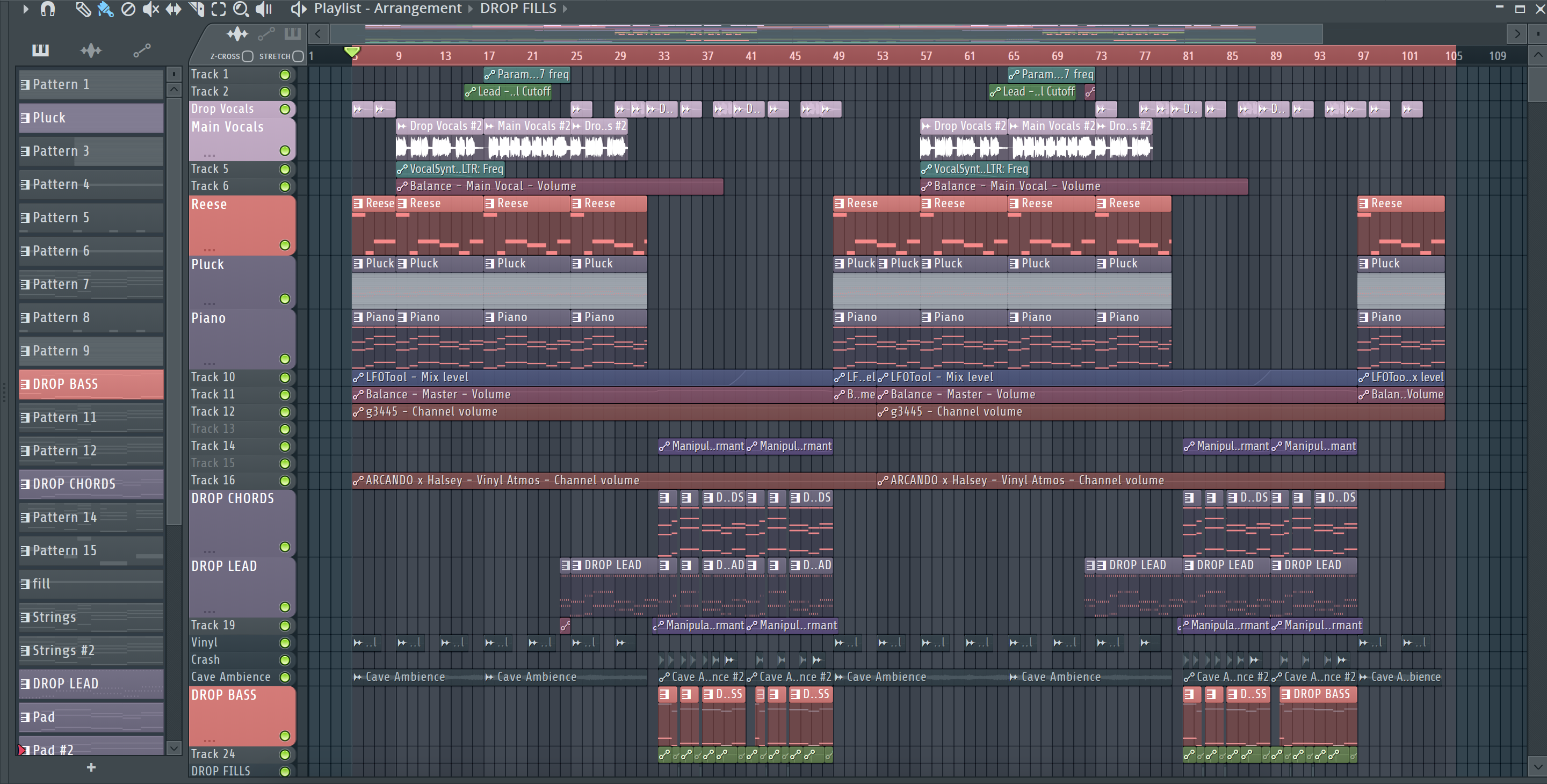This screenshot has height=784, width=1547.
Task: Click the first 'Drop Vocals #2' audio clip
Action: 439,139
